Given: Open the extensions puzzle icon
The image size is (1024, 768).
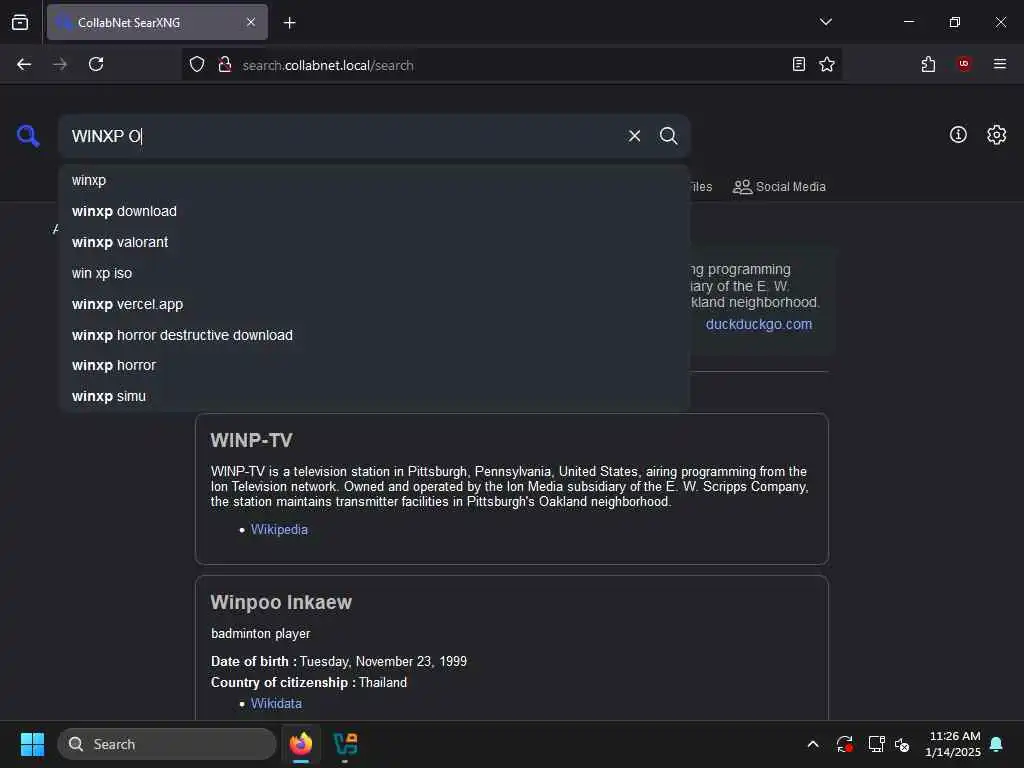Looking at the screenshot, I should [928, 64].
